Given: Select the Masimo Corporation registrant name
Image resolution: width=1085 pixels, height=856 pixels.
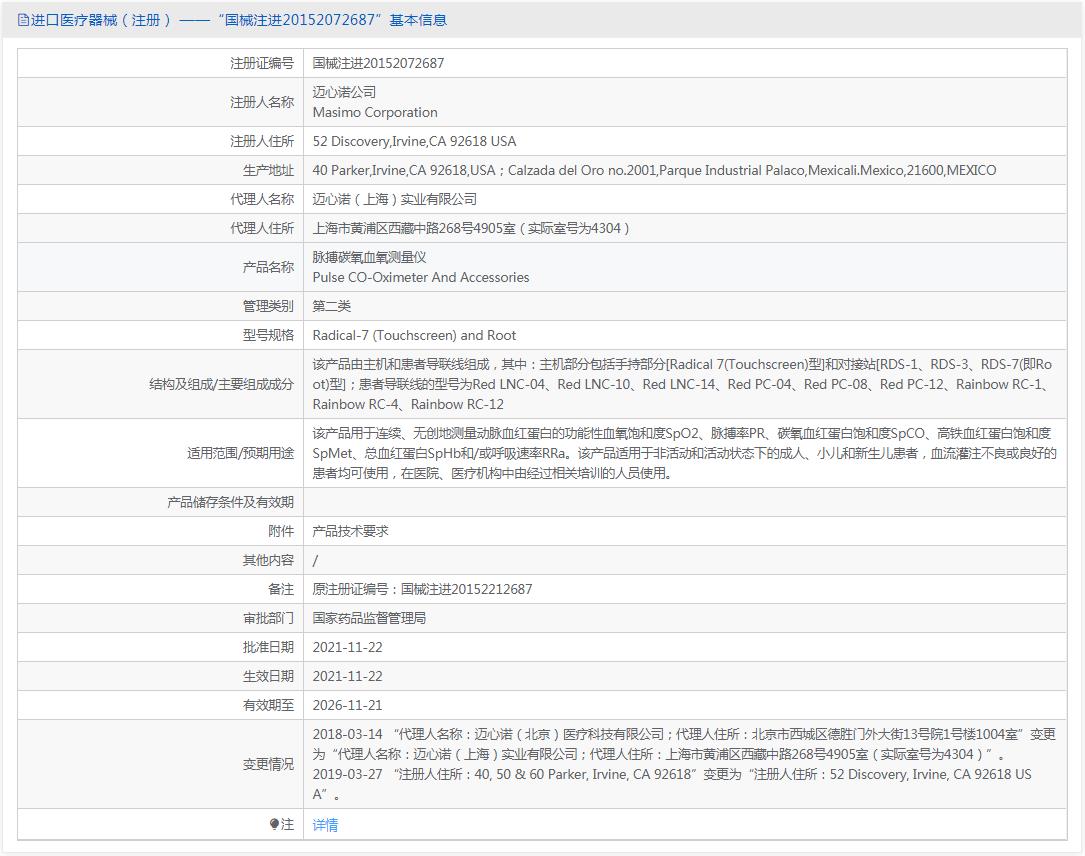Looking at the screenshot, I should [375, 112].
